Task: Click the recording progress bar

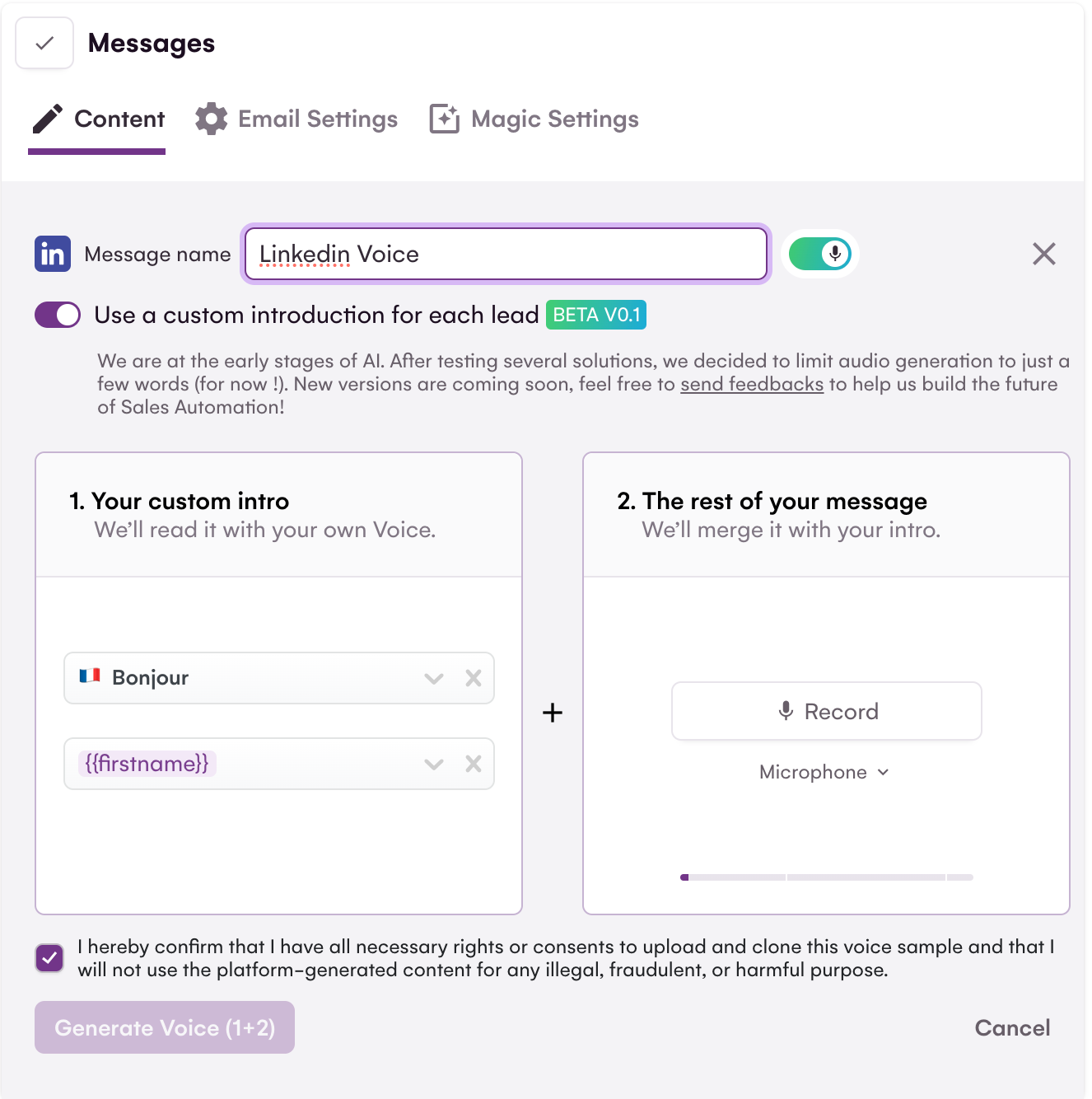Action: (x=827, y=877)
